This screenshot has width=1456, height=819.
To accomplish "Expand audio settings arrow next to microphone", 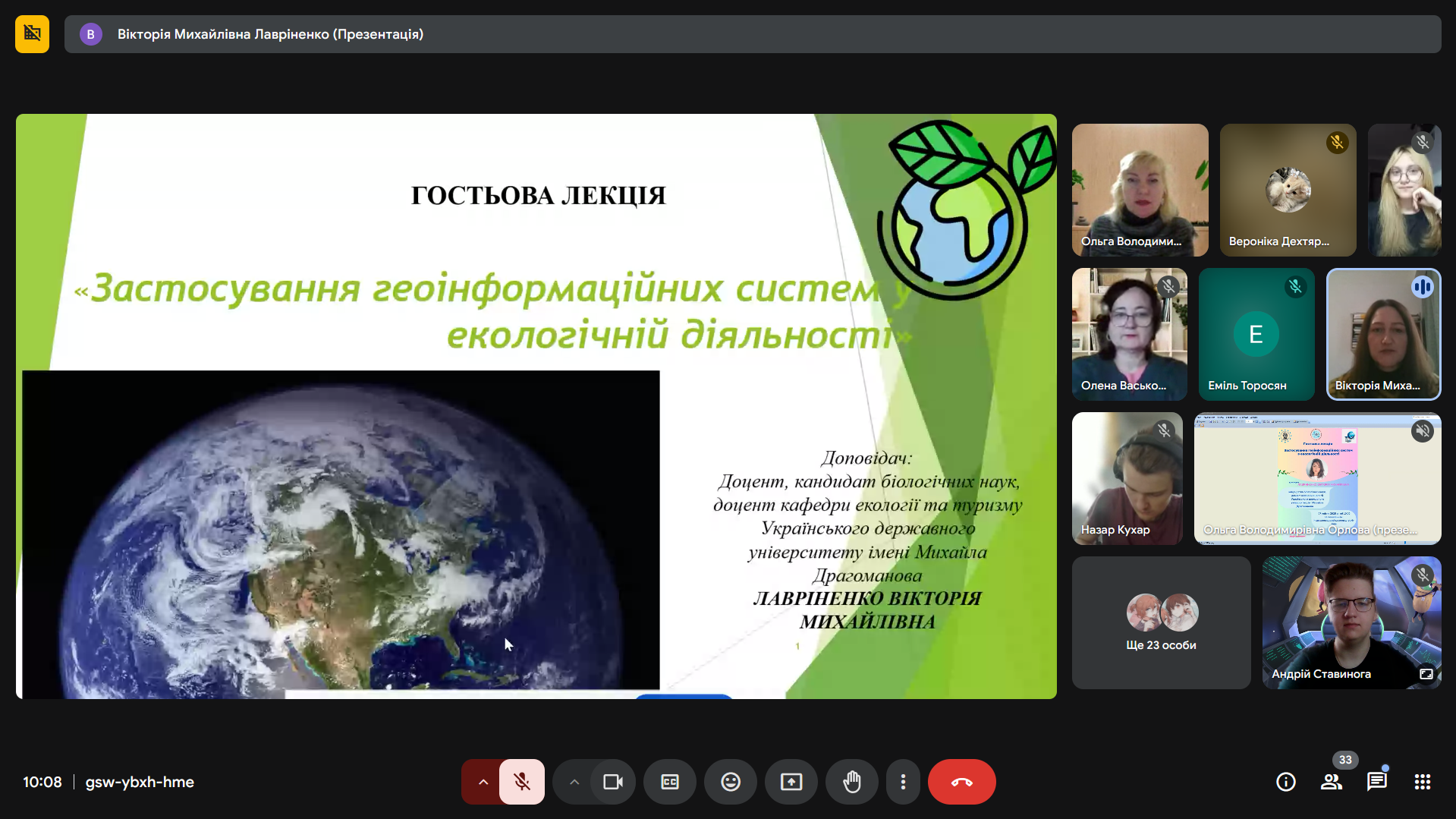I will [x=483, y=782].
